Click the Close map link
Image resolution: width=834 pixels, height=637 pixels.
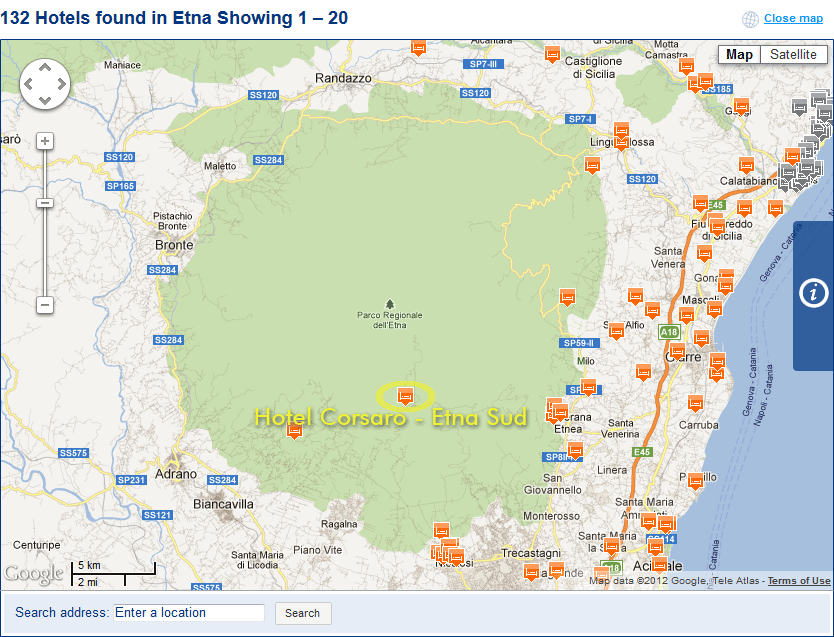(x=793, y=18)
